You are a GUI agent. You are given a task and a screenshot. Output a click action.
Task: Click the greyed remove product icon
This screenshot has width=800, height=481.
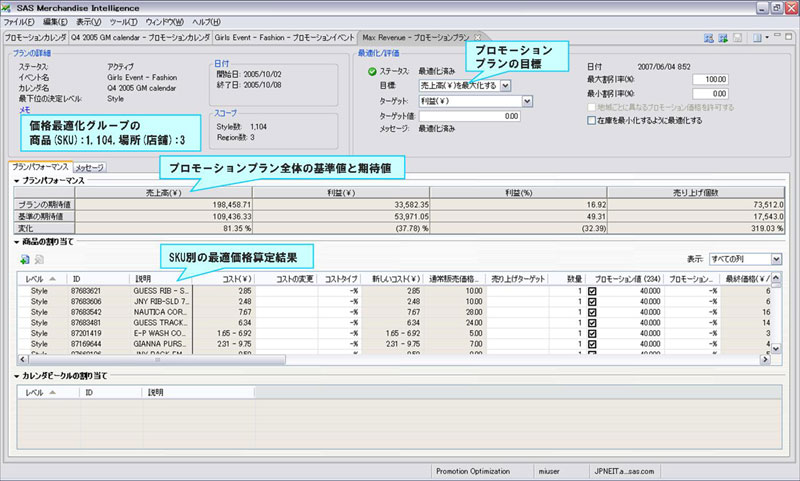click(x=39, y=260)
